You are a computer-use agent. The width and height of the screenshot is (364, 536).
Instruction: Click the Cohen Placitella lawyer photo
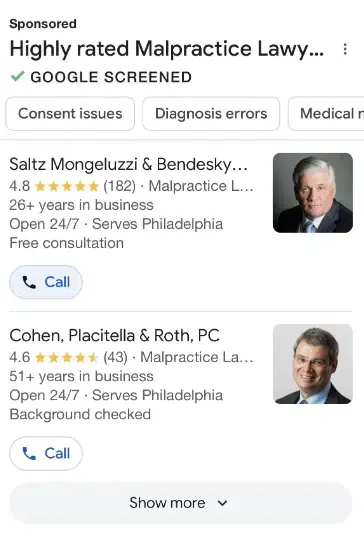[313, 364]
